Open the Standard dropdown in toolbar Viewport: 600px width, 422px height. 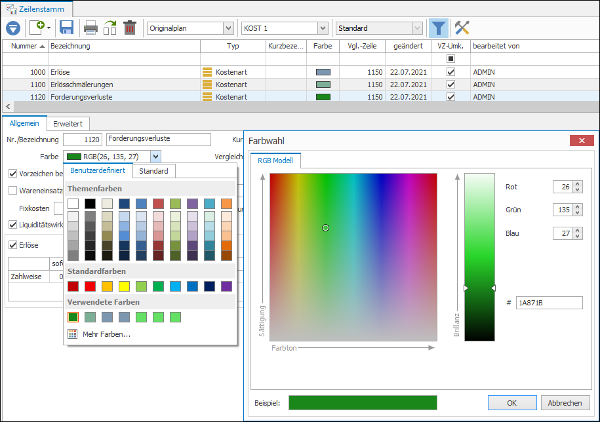(417, 28)
